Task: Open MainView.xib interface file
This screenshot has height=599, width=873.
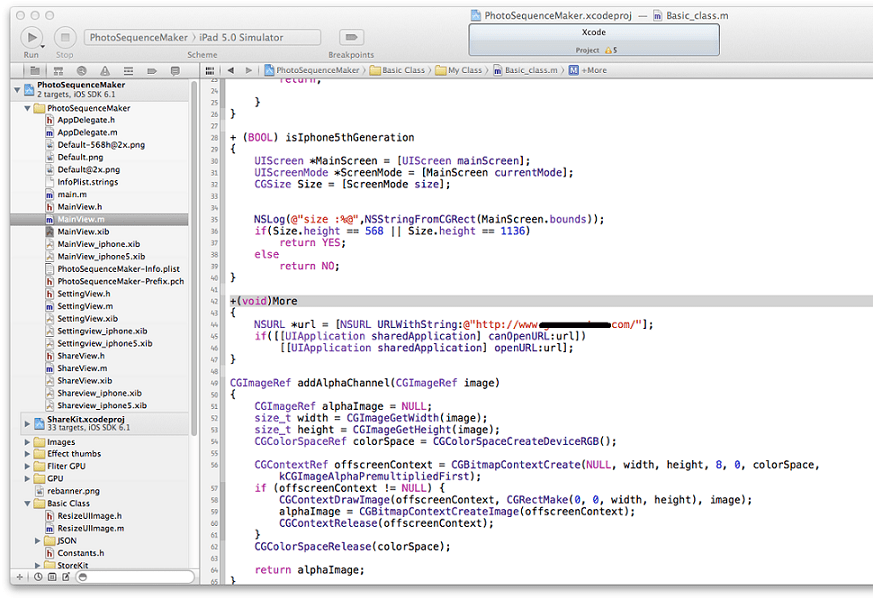Action: tap(83, 232)
